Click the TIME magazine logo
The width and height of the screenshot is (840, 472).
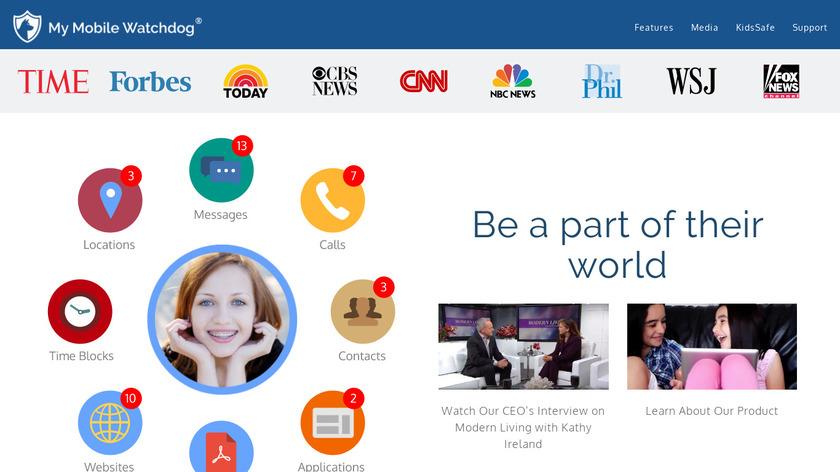[53, 81]
